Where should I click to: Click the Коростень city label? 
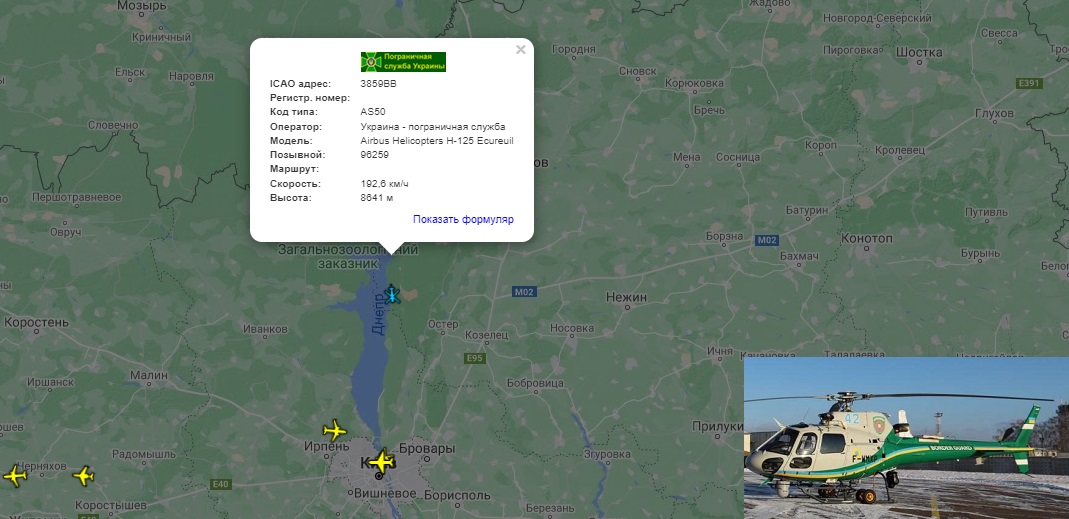[36, 322]
